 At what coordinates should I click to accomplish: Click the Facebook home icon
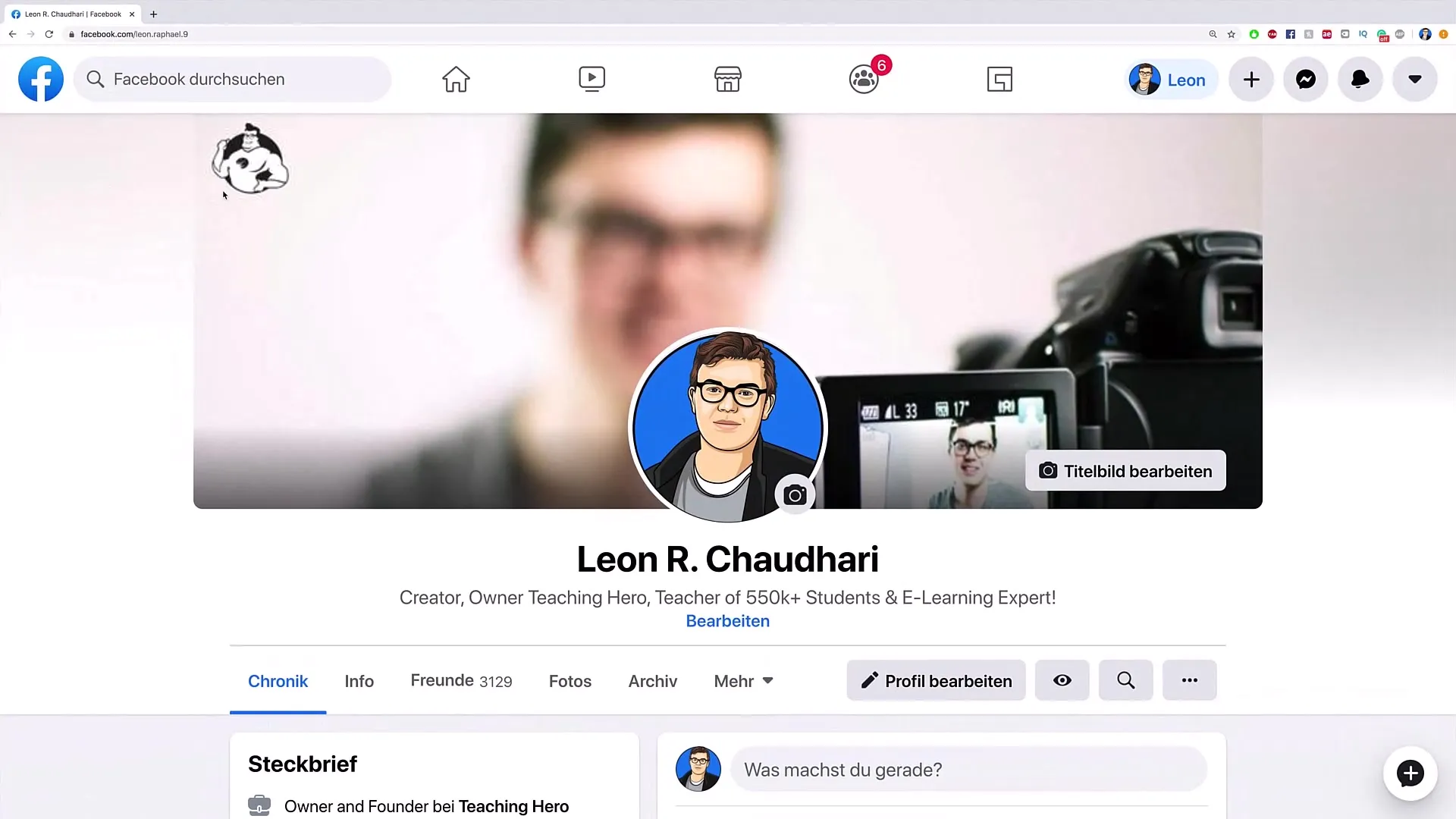[455, 79]
